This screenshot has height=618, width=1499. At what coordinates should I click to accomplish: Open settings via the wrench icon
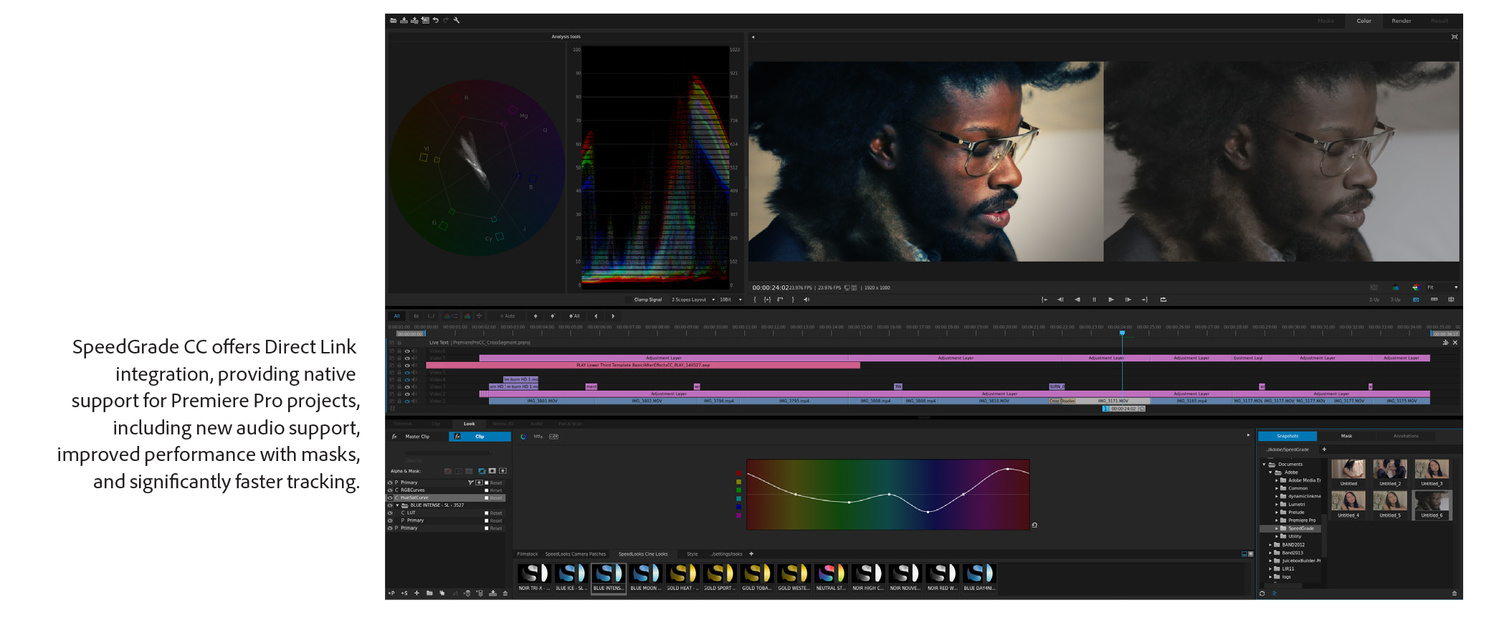[457, 20]
